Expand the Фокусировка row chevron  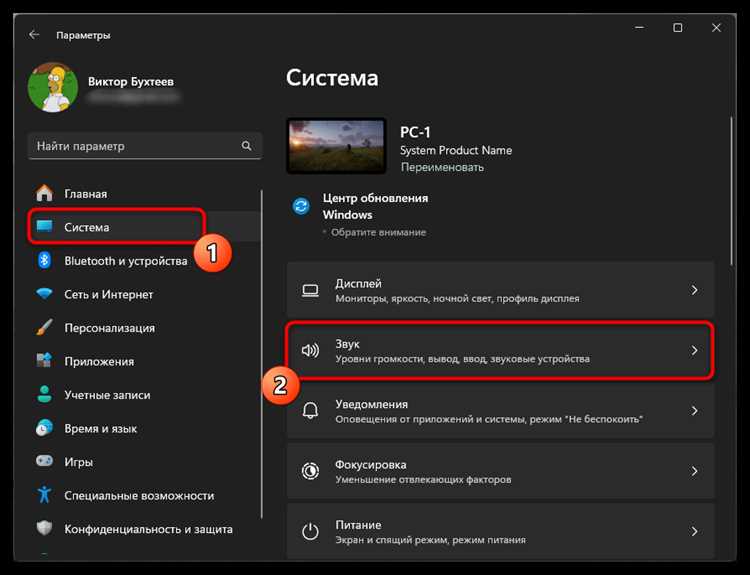(694, 471)
